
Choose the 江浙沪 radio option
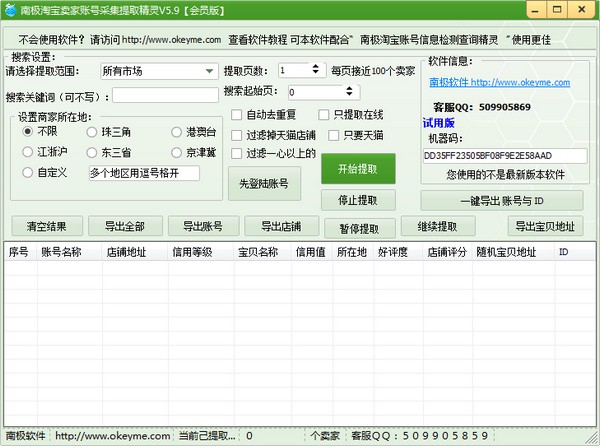pos(28,152)
